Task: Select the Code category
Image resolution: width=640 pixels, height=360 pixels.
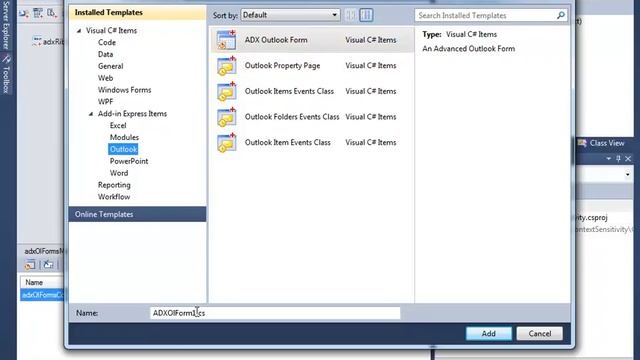Action: tap(107, 42)
